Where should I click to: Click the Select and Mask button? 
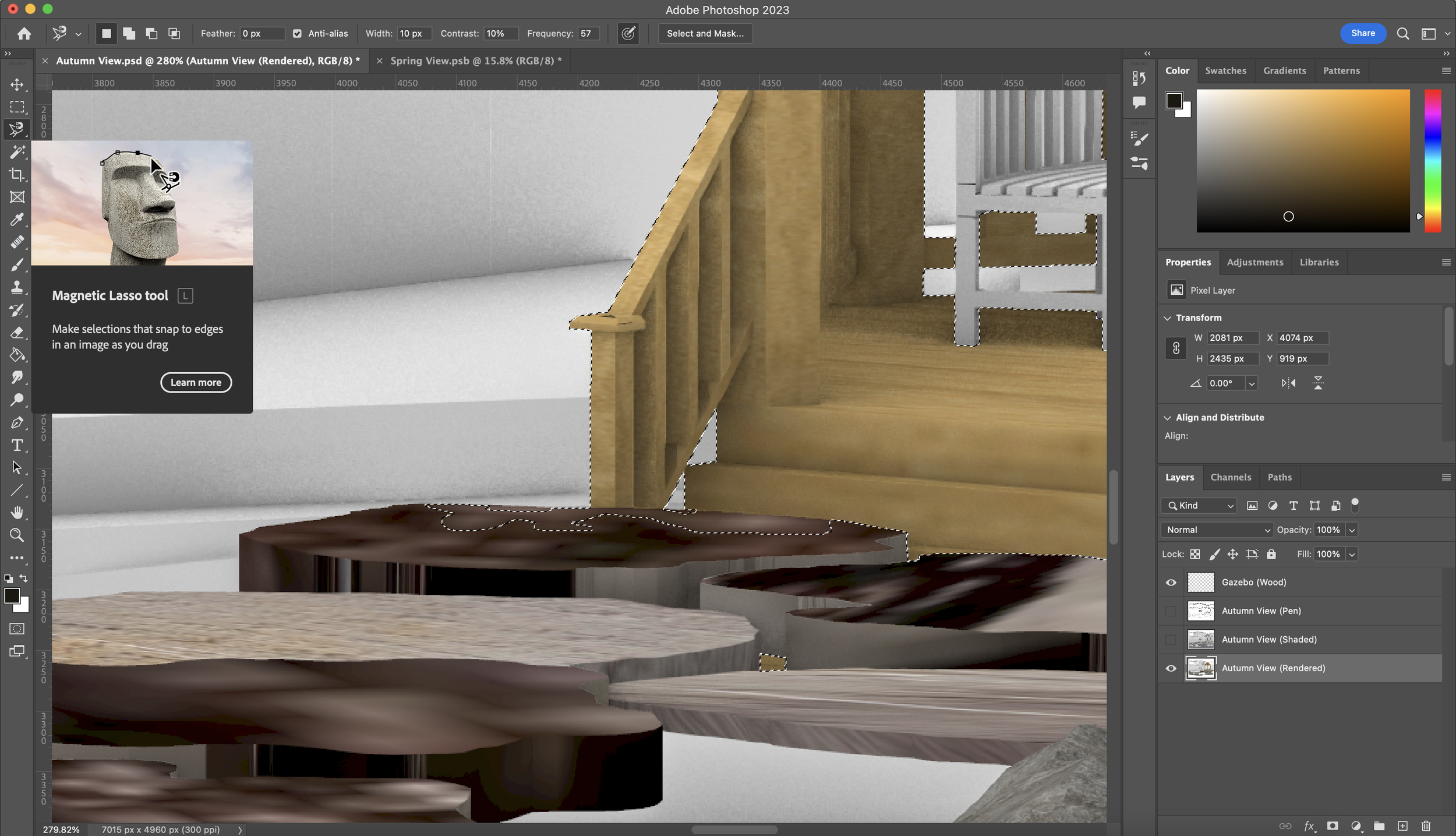pos(705,34)
